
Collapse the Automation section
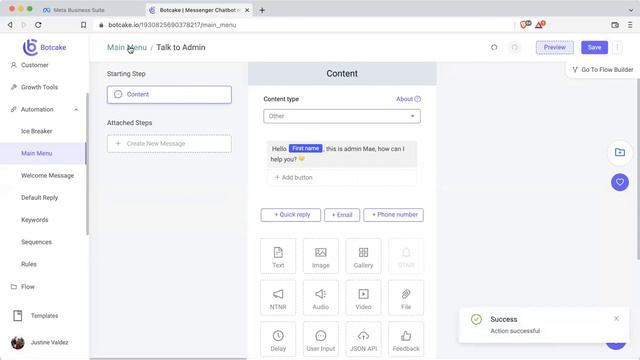[76, 109]
